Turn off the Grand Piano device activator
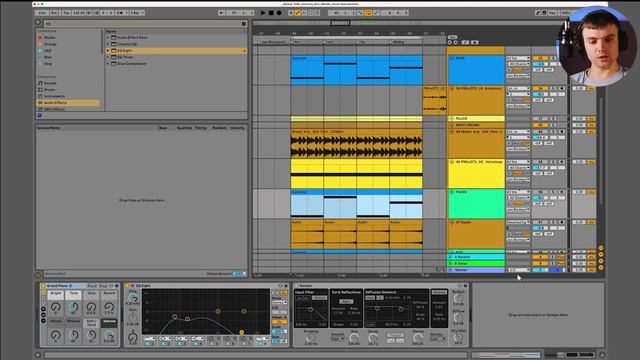 (x=43, y=286)
